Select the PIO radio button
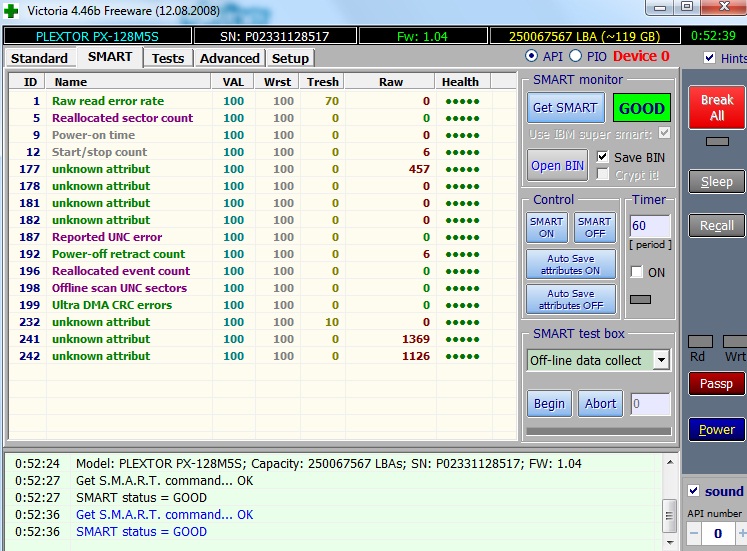 point(575,56)
